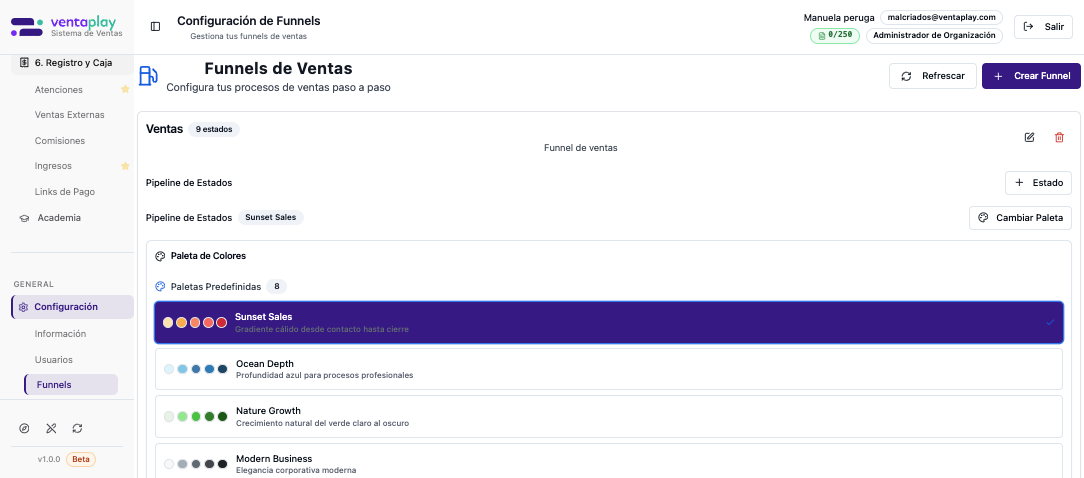Click the cream first swatch of Sunset Sales
Viewport: 1084px width, 478px height.
[x=168, y=322]
